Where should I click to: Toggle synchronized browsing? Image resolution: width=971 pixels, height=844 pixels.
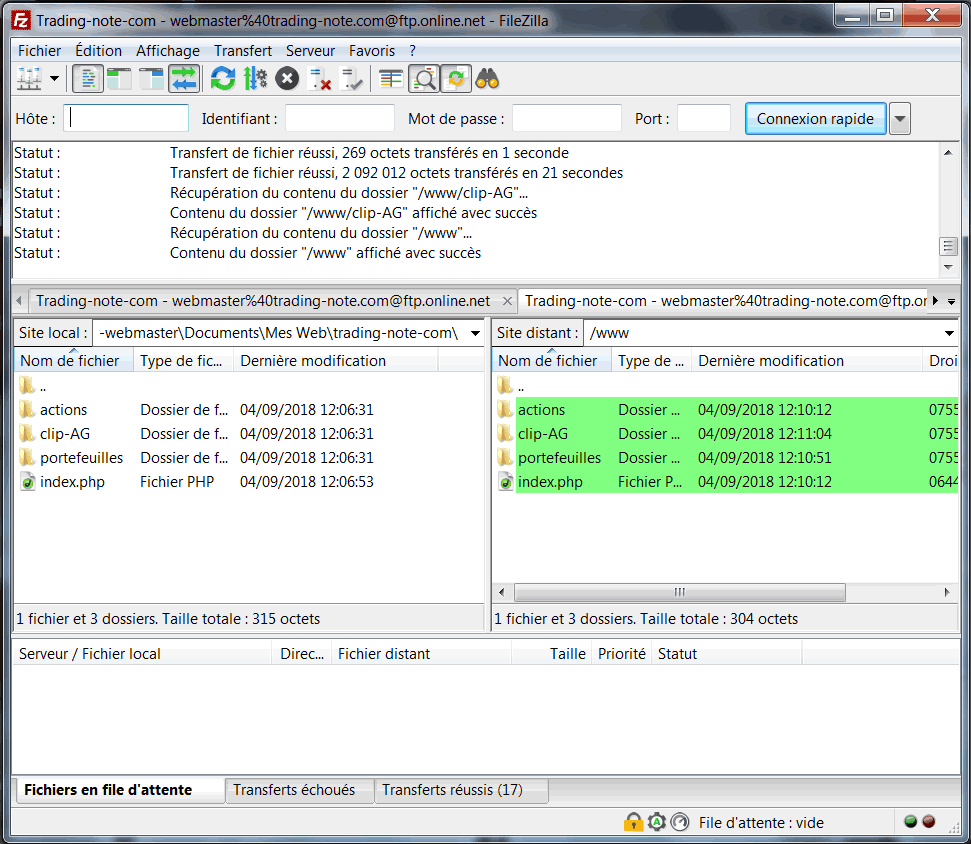click(456, 79)
